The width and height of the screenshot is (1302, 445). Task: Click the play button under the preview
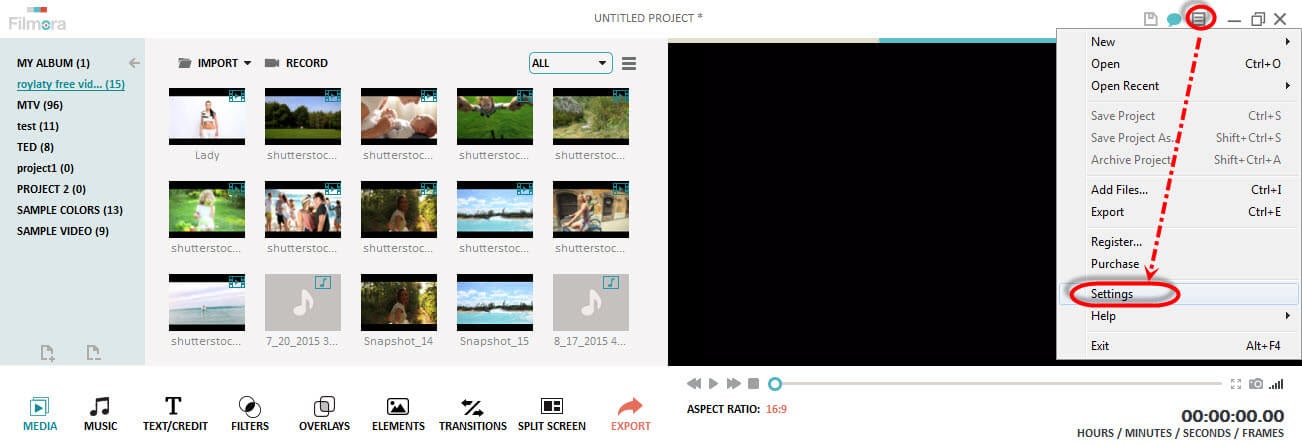click(x=713, y=384)
